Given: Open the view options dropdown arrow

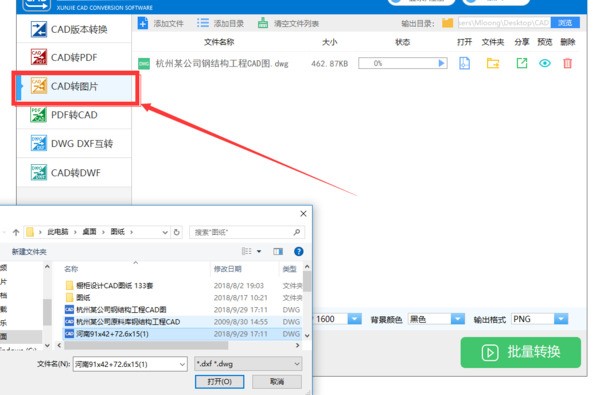Looking at the screenshot, I should 259,251.
